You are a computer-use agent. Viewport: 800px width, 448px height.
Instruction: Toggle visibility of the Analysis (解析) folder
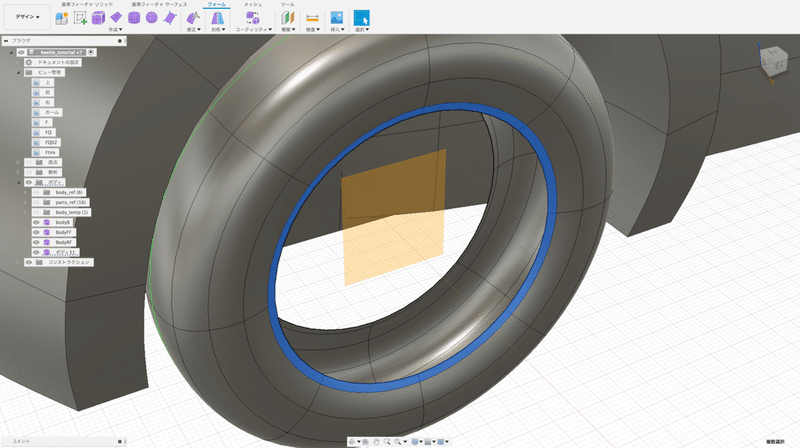point(29,172)
